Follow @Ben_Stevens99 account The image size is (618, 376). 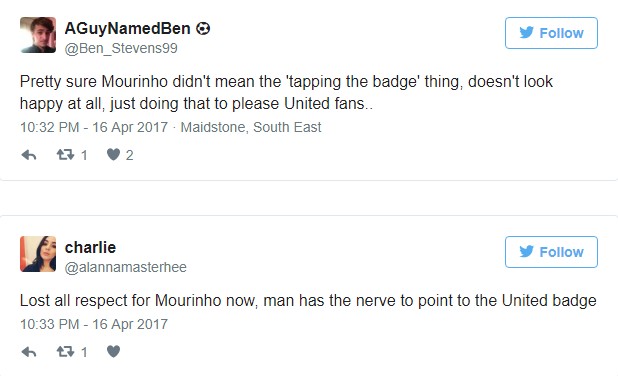[551, 33]
